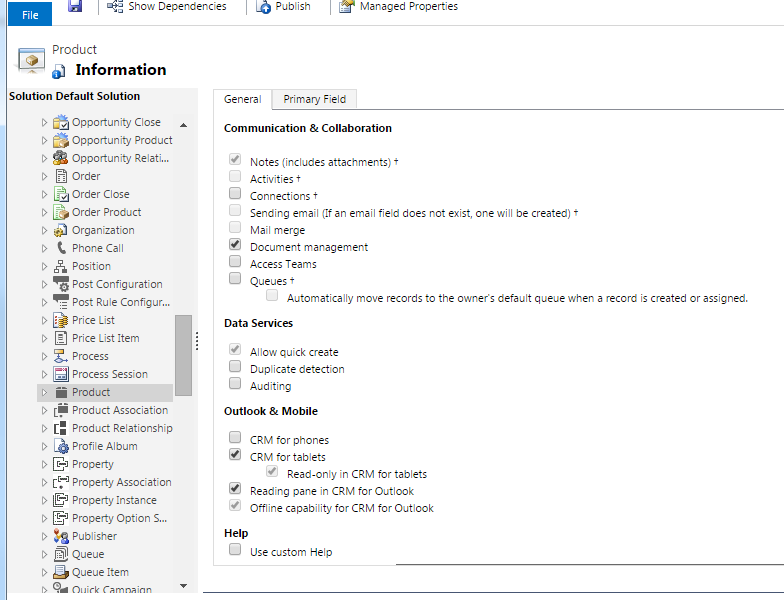
Task: Click the Save disk icon in toolbar
Action: click(x=75, y=7)
